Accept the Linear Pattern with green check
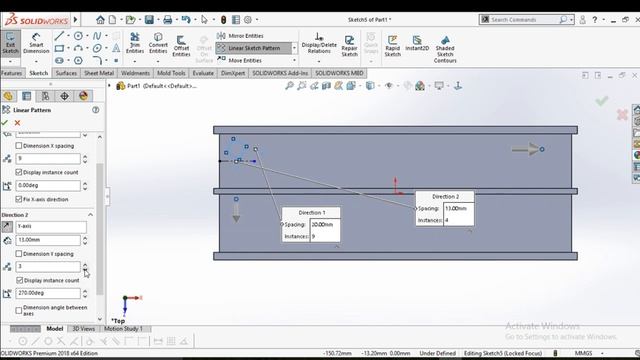Screen dimensions: 640x360 (x=5, y=123)
